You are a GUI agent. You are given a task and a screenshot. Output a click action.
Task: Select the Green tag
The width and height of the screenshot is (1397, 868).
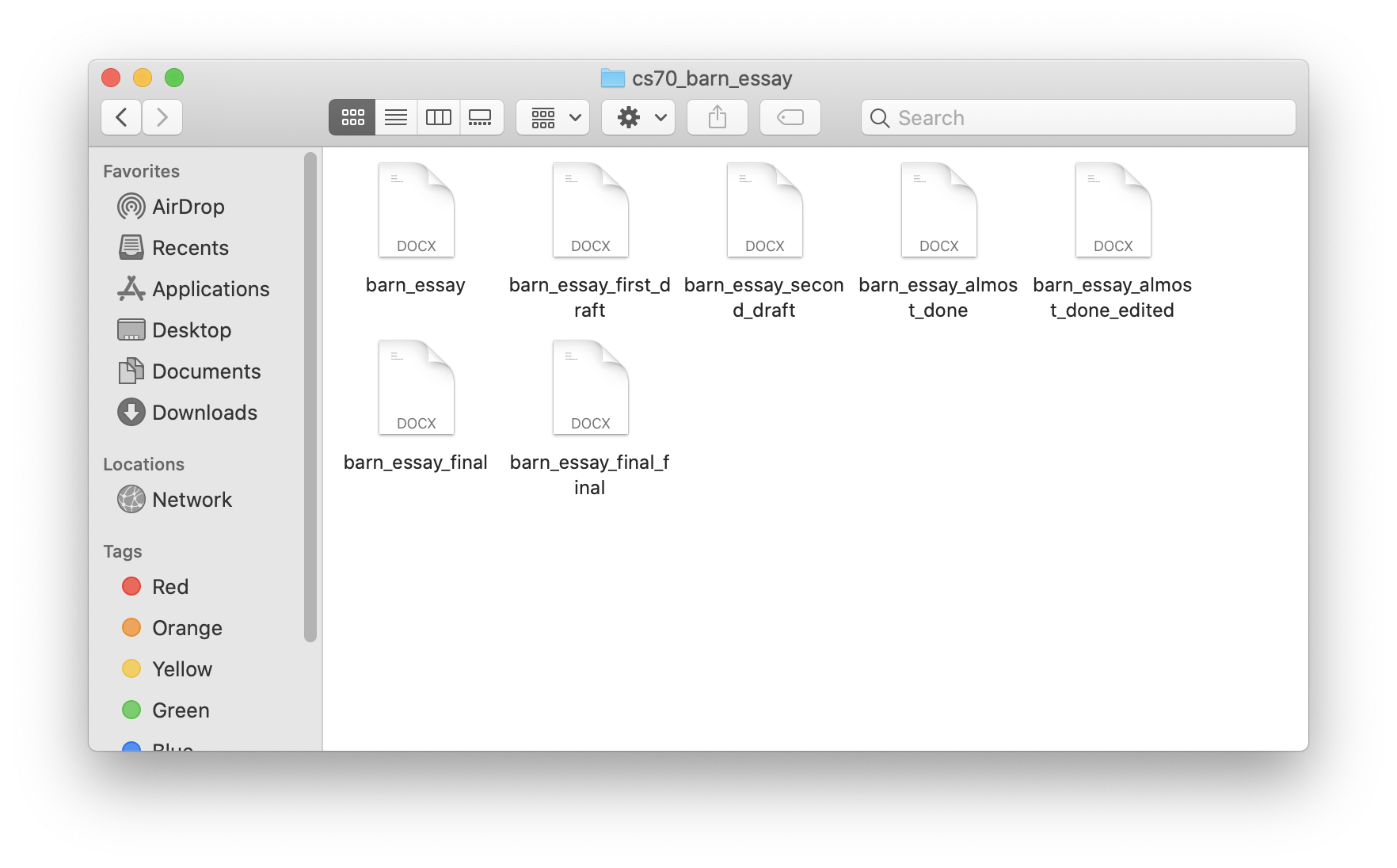tap(180, 710)
